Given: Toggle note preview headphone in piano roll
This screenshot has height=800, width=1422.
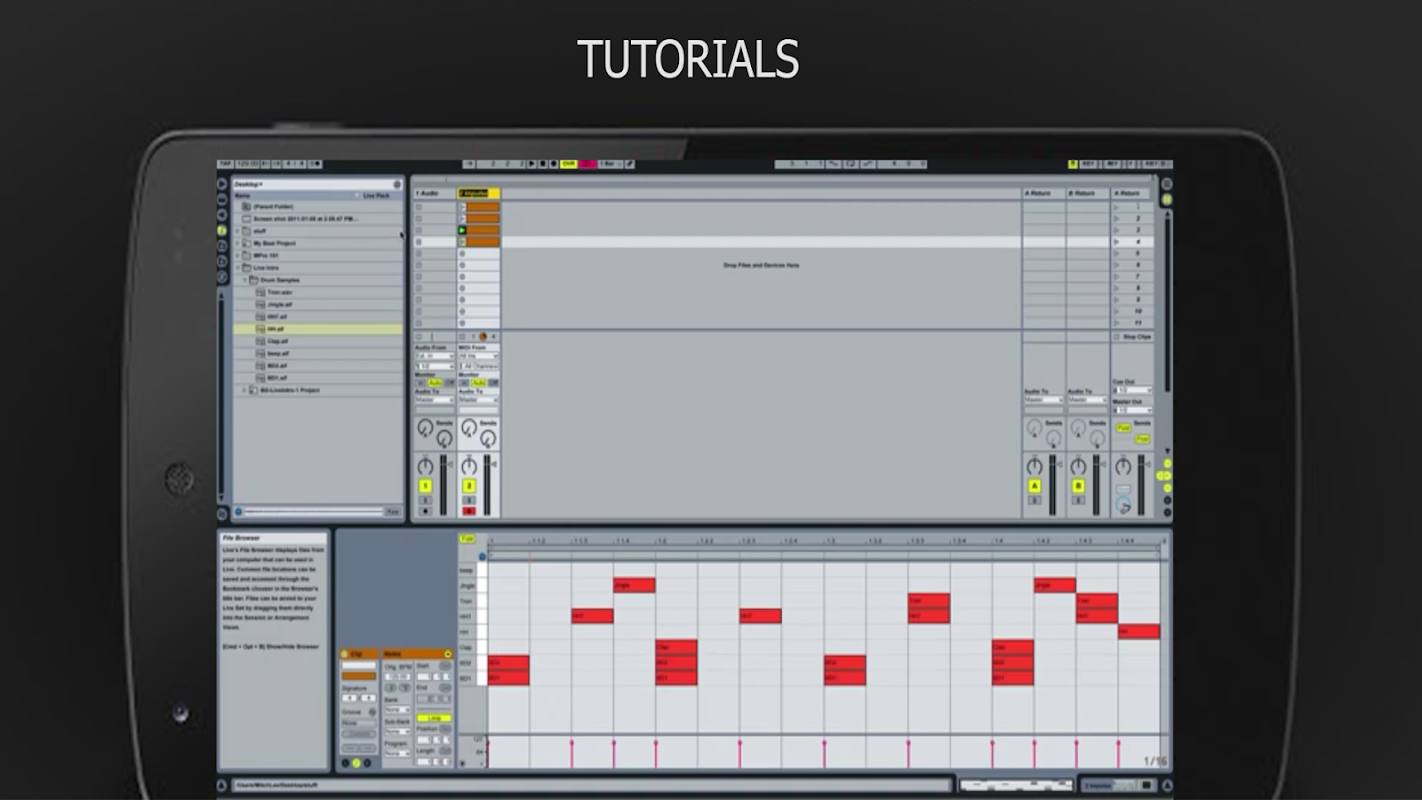Looking at the screenshot, I should pos(482,557).
